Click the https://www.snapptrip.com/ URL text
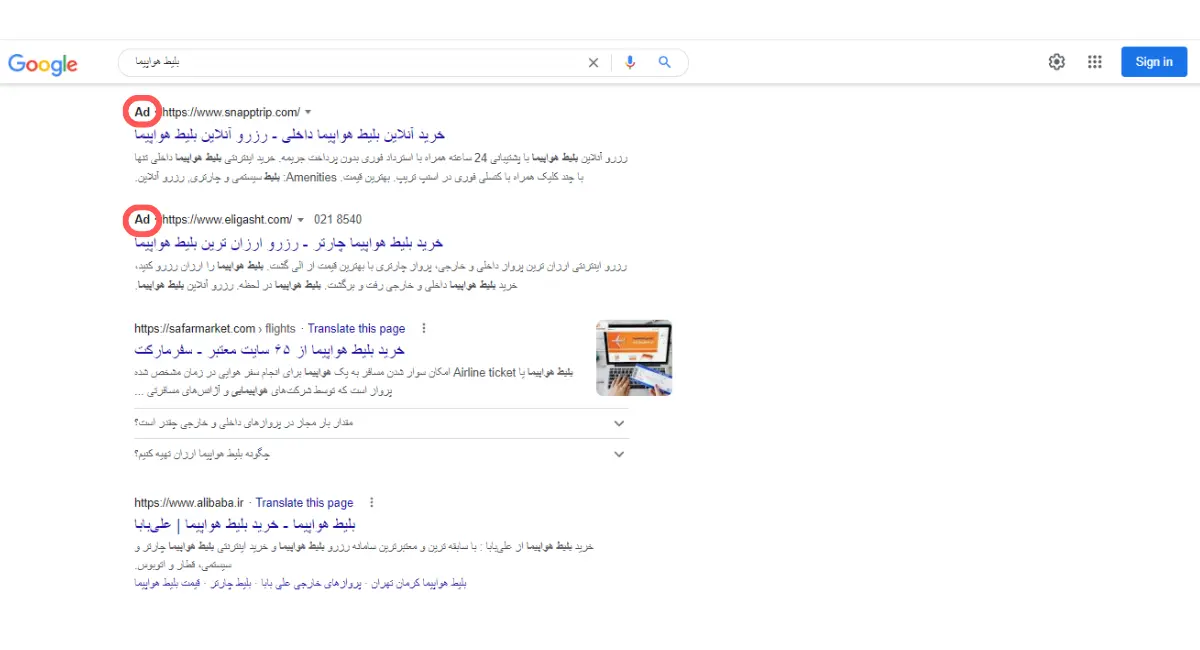The width and height of the screenshot is (1200, 650). pos(230,112)
